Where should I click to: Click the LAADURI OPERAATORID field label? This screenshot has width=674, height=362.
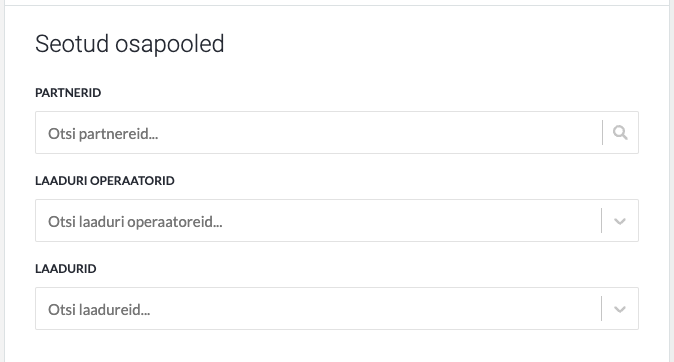105,181
